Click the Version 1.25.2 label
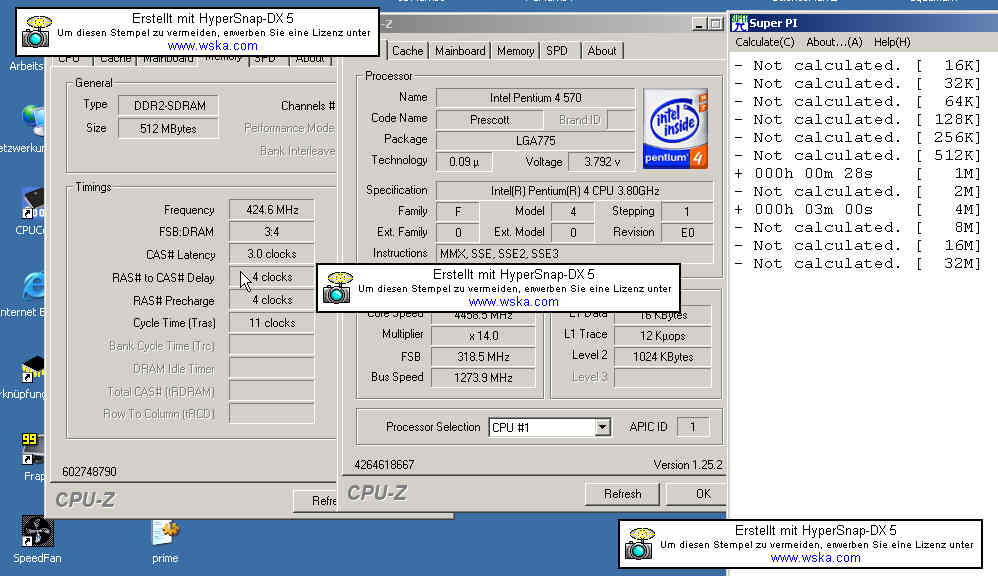This screenshot has height=576, width=998. click(x=688, y=465)
